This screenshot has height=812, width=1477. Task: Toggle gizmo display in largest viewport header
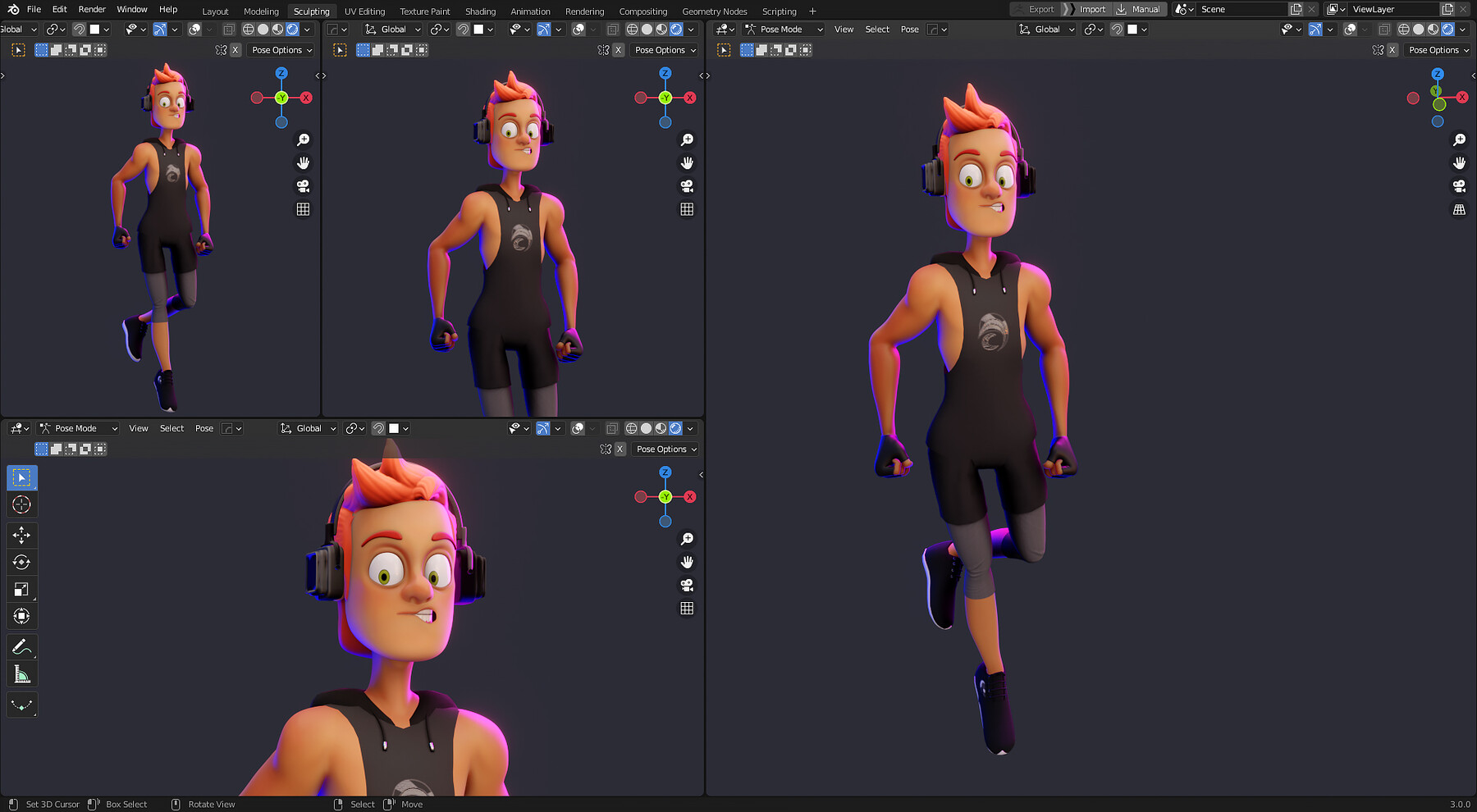pos(1315,30)
